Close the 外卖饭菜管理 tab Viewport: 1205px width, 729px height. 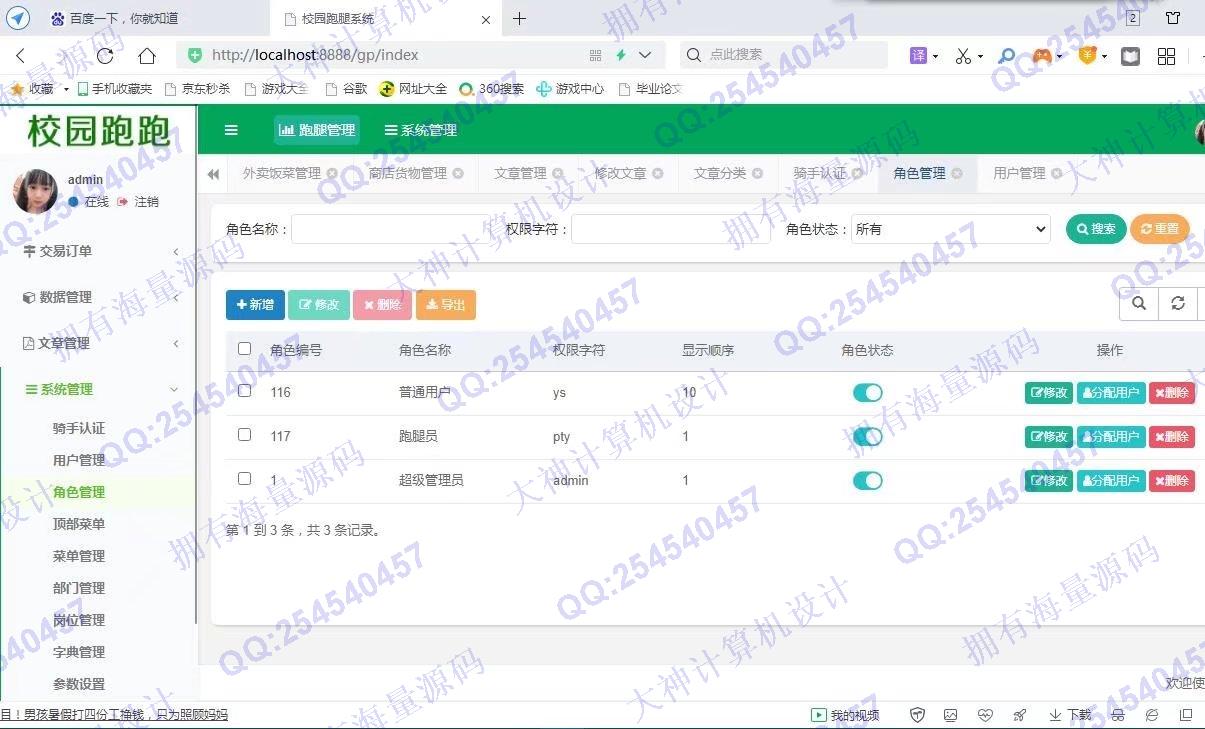click(x=332, y=174)
